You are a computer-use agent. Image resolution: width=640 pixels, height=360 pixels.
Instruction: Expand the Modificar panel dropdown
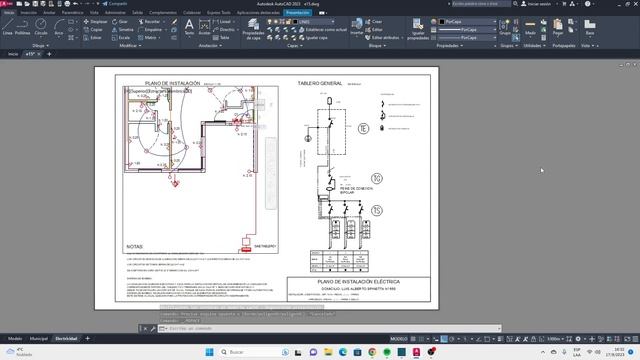tap(130, 46)
